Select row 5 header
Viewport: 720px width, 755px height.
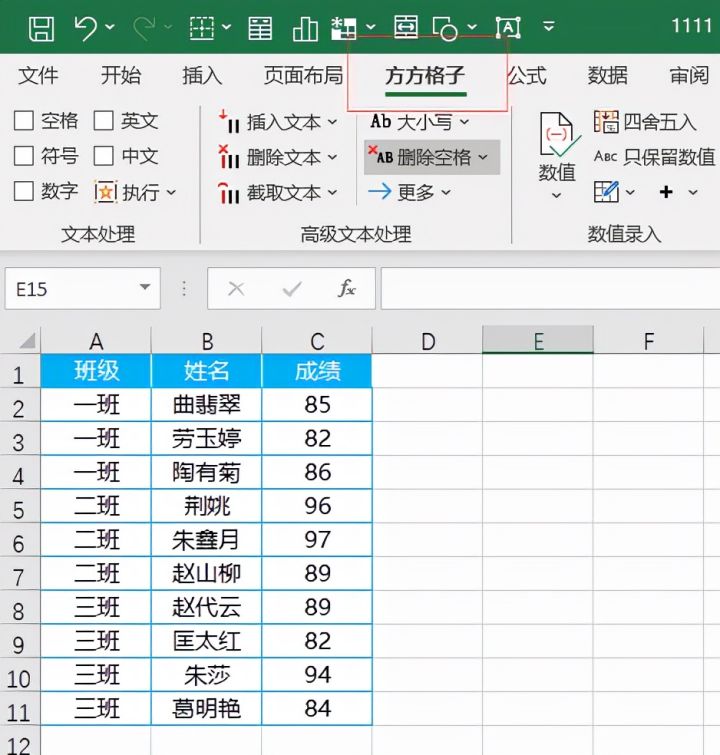(20, 507)
